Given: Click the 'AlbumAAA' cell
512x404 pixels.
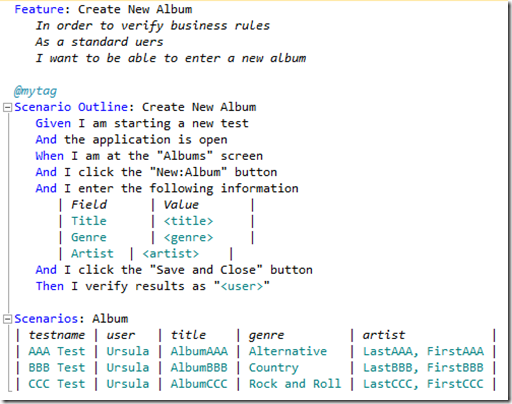Looking at the screenshot, I should pyautogui.click(x=199, y=351).
